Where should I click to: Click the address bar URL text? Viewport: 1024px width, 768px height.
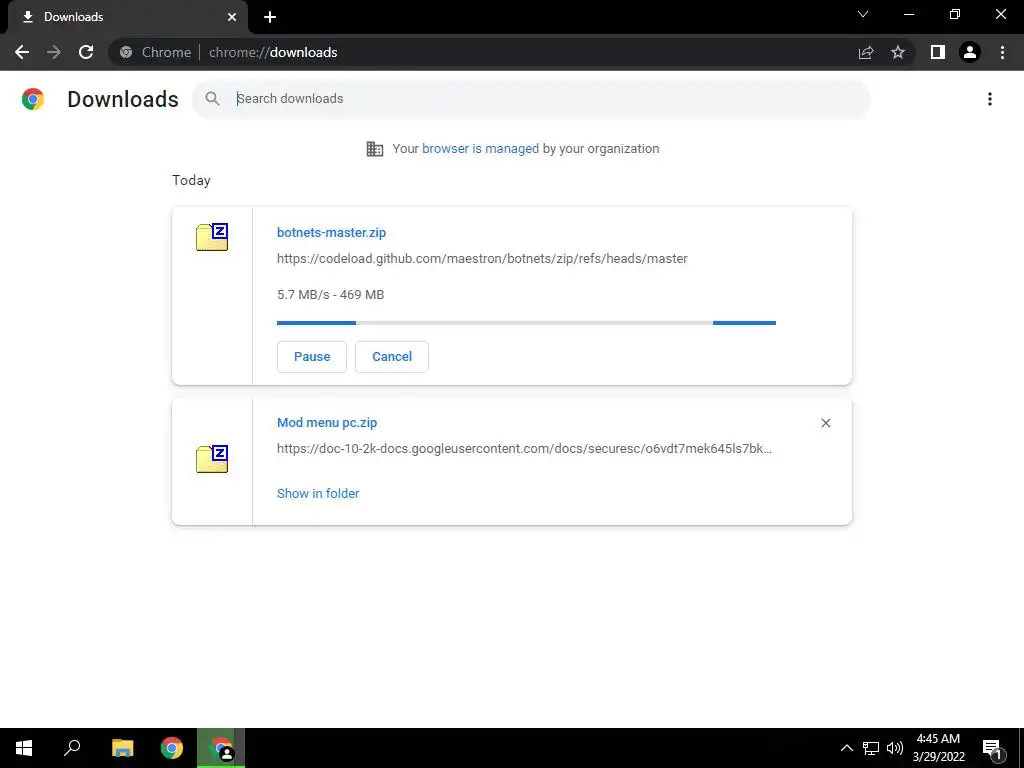coord(273,52)
